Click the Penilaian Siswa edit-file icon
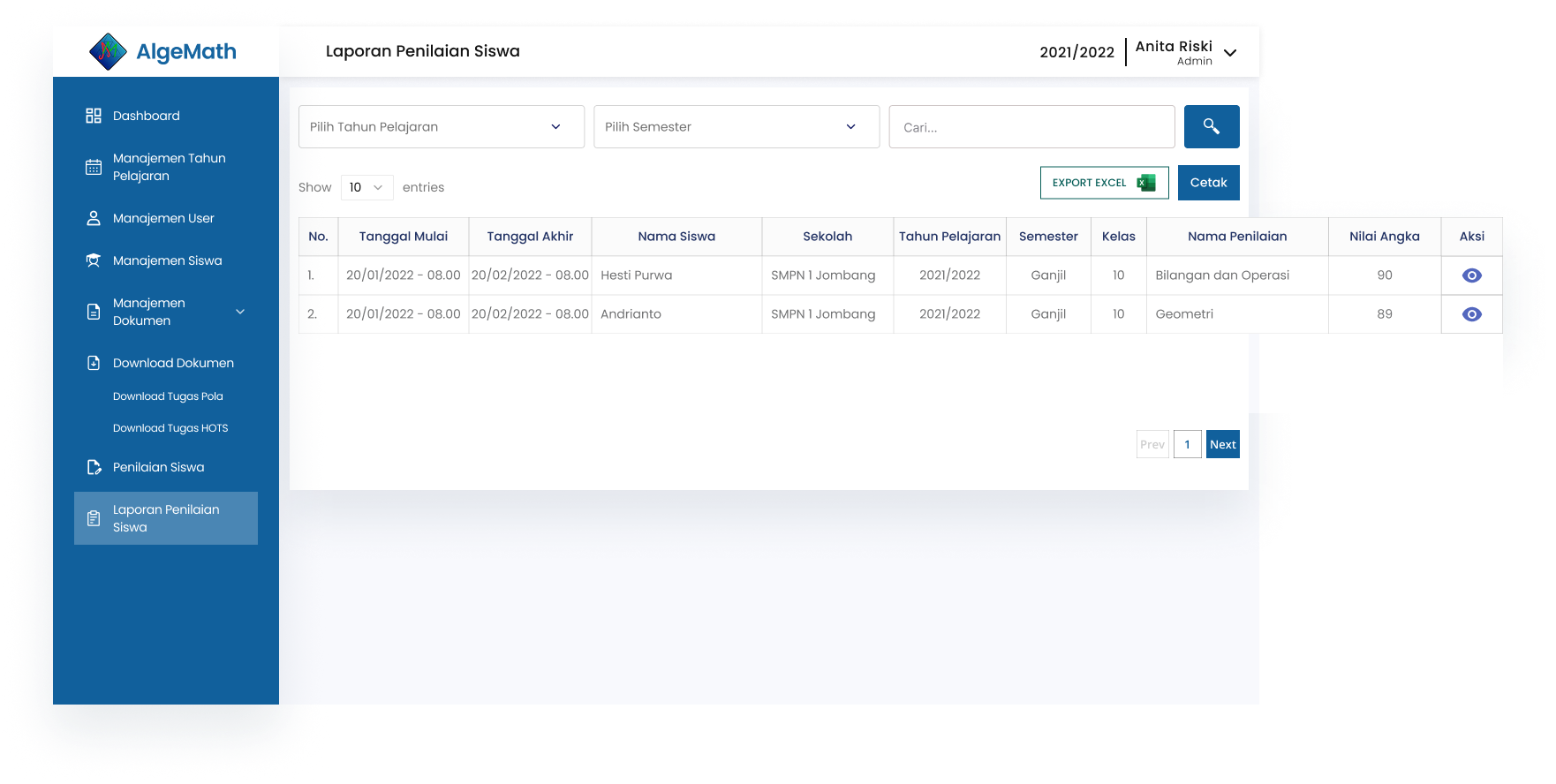1556x784 pixels. click(94, 467)
